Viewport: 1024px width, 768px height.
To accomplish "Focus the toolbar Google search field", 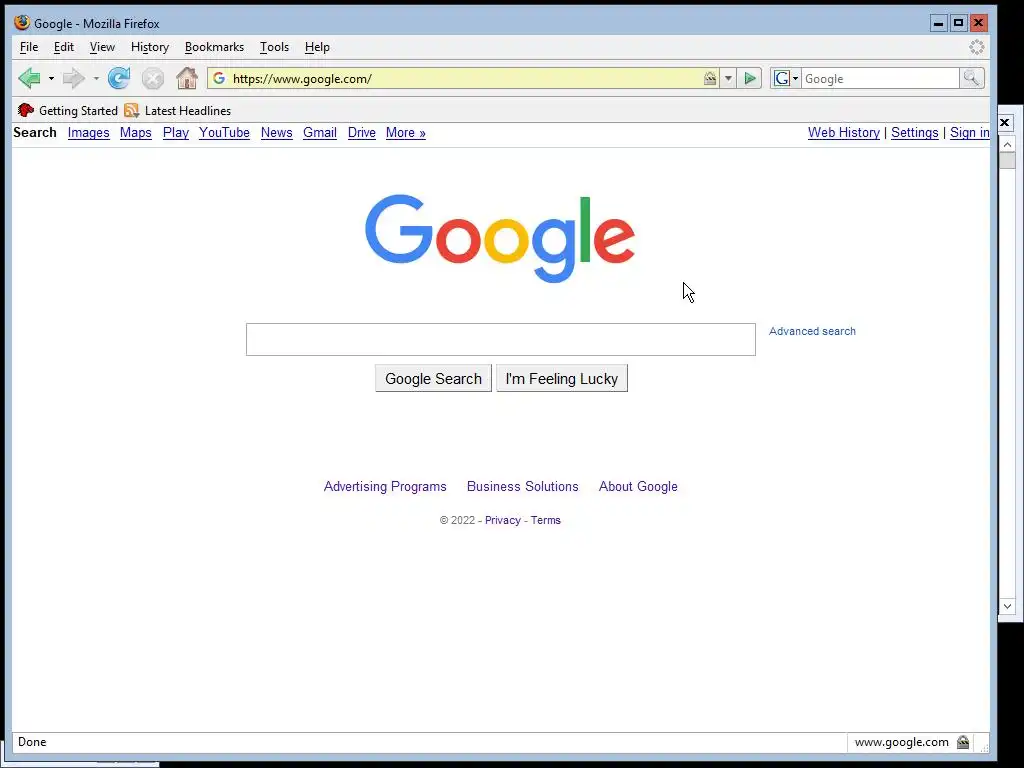I will tap(880, 78).
